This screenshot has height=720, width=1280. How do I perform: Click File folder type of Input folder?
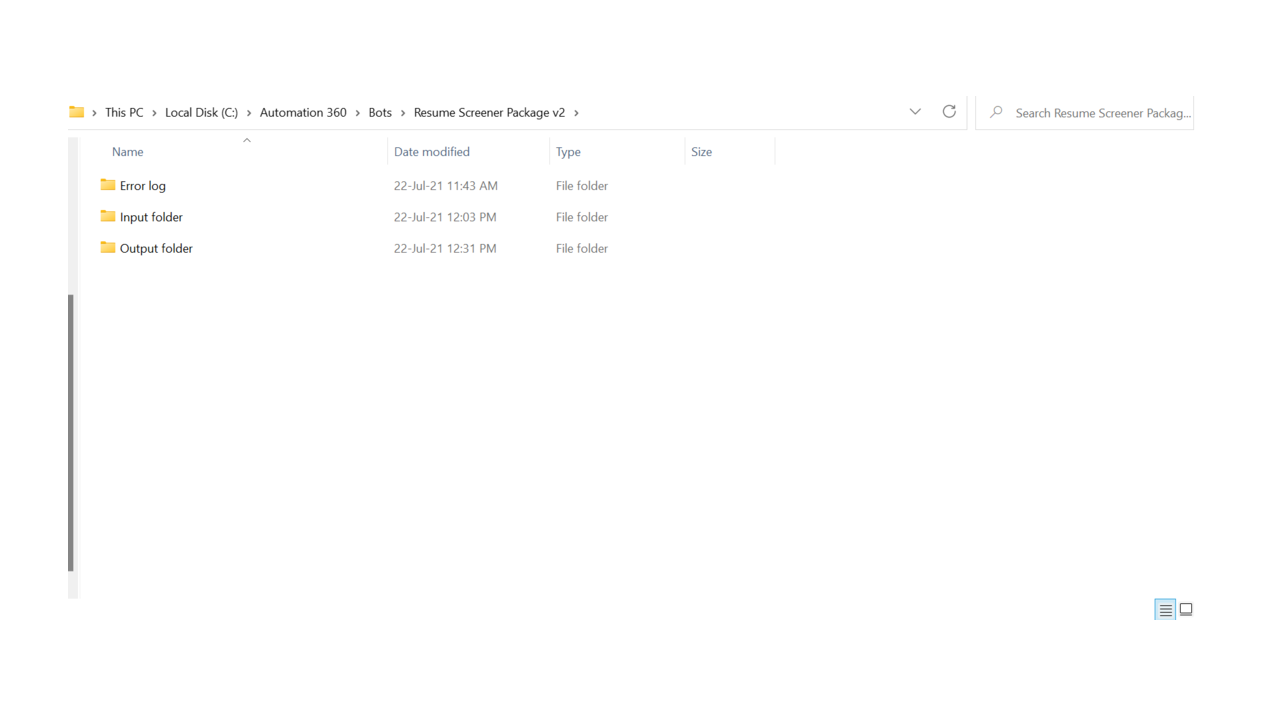tap(582, 217)
